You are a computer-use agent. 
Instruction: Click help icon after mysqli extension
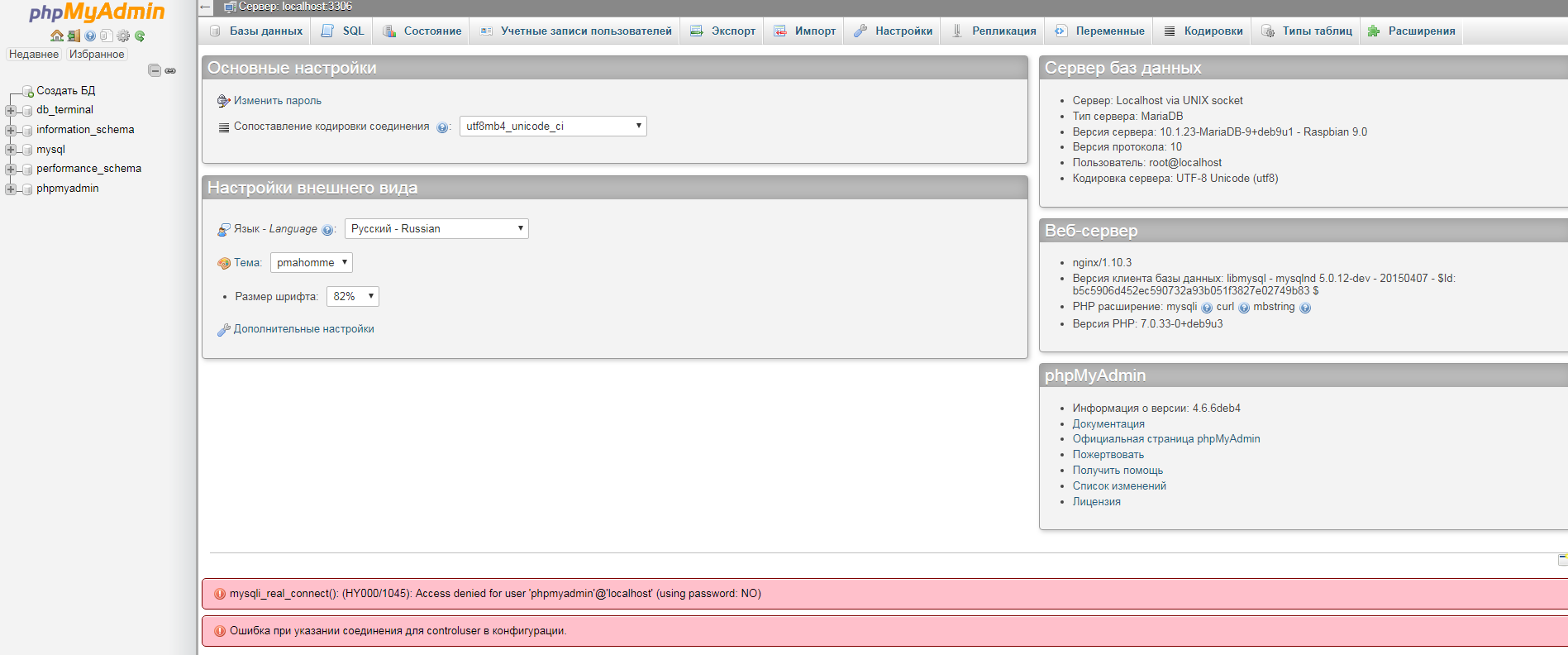click(x=1207, y=308)
